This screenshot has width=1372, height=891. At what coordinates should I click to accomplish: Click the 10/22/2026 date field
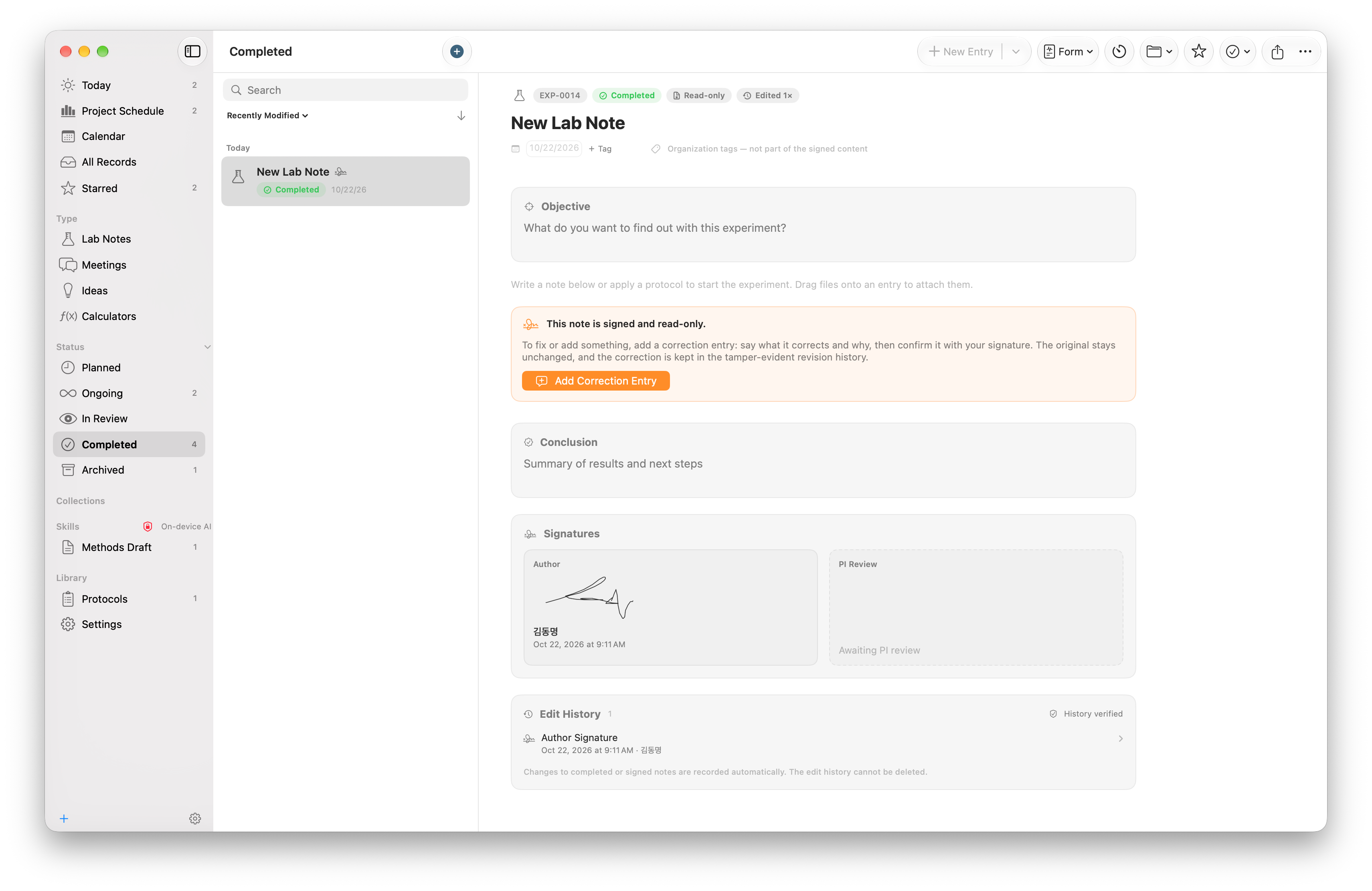(553, 148)
